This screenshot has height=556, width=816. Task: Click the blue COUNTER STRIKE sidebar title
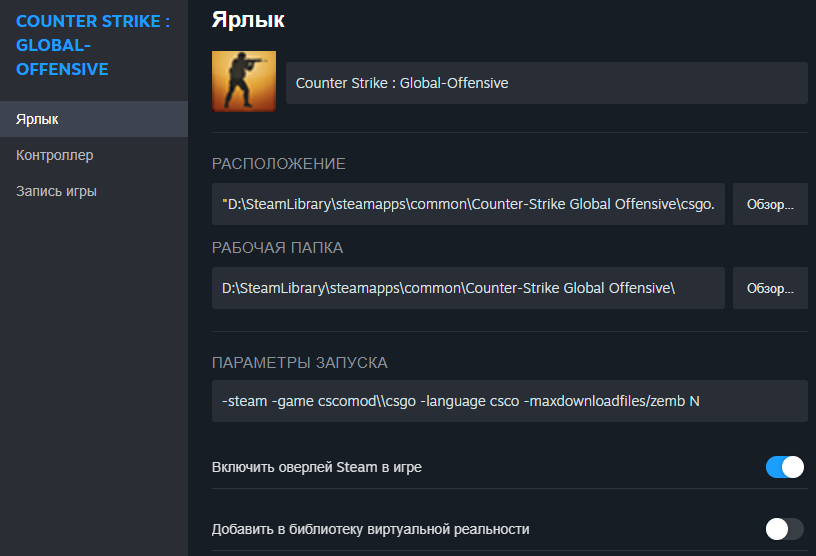pyautogui.click(x=93, y=46)
